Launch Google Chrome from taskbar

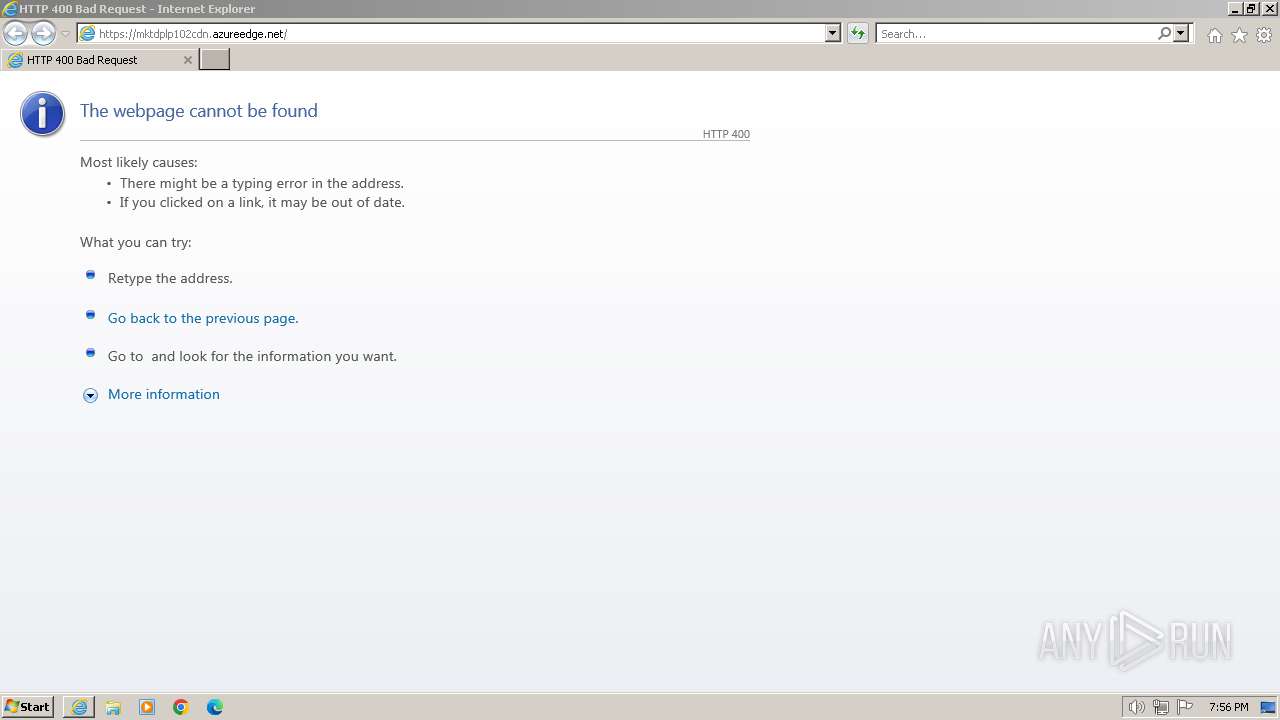[181, 707]
